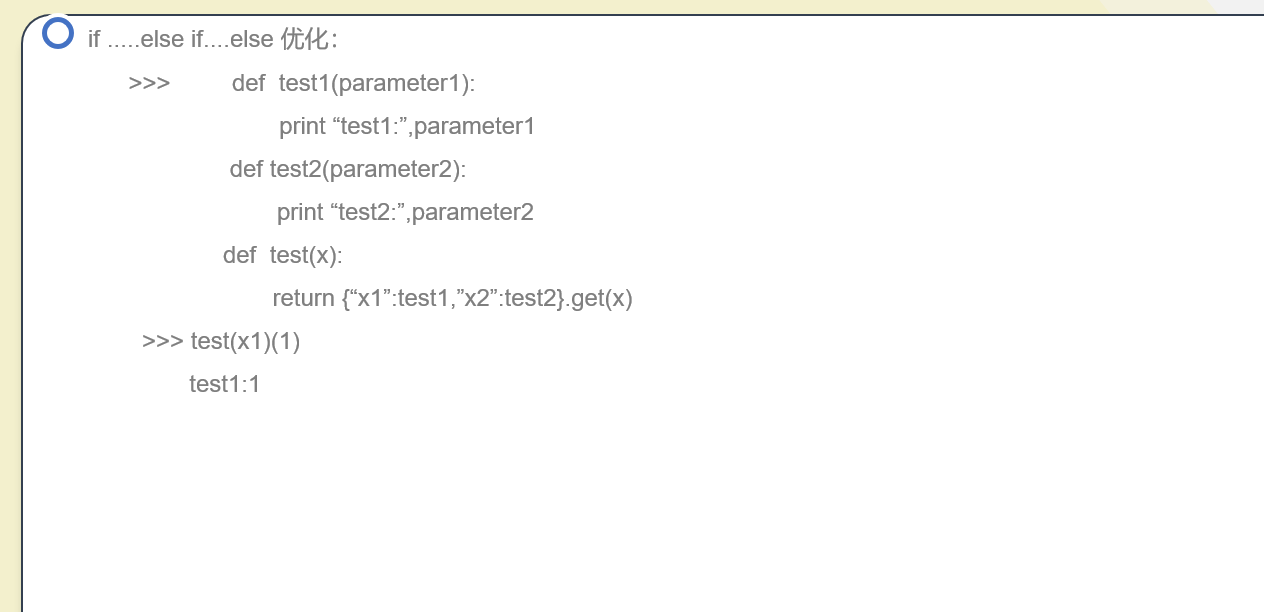Click the 优化 characters in the heading
The height and width of the screenshot is (612, 1264).
pos(305,39)
